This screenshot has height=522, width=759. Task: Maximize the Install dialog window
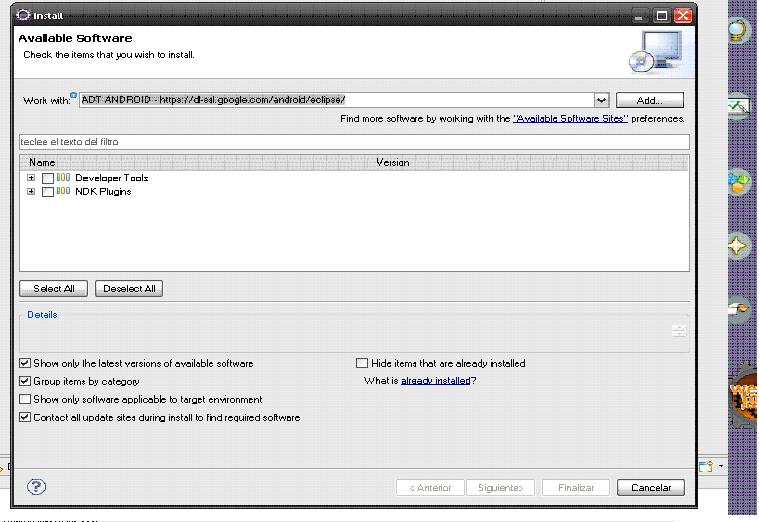662,15
